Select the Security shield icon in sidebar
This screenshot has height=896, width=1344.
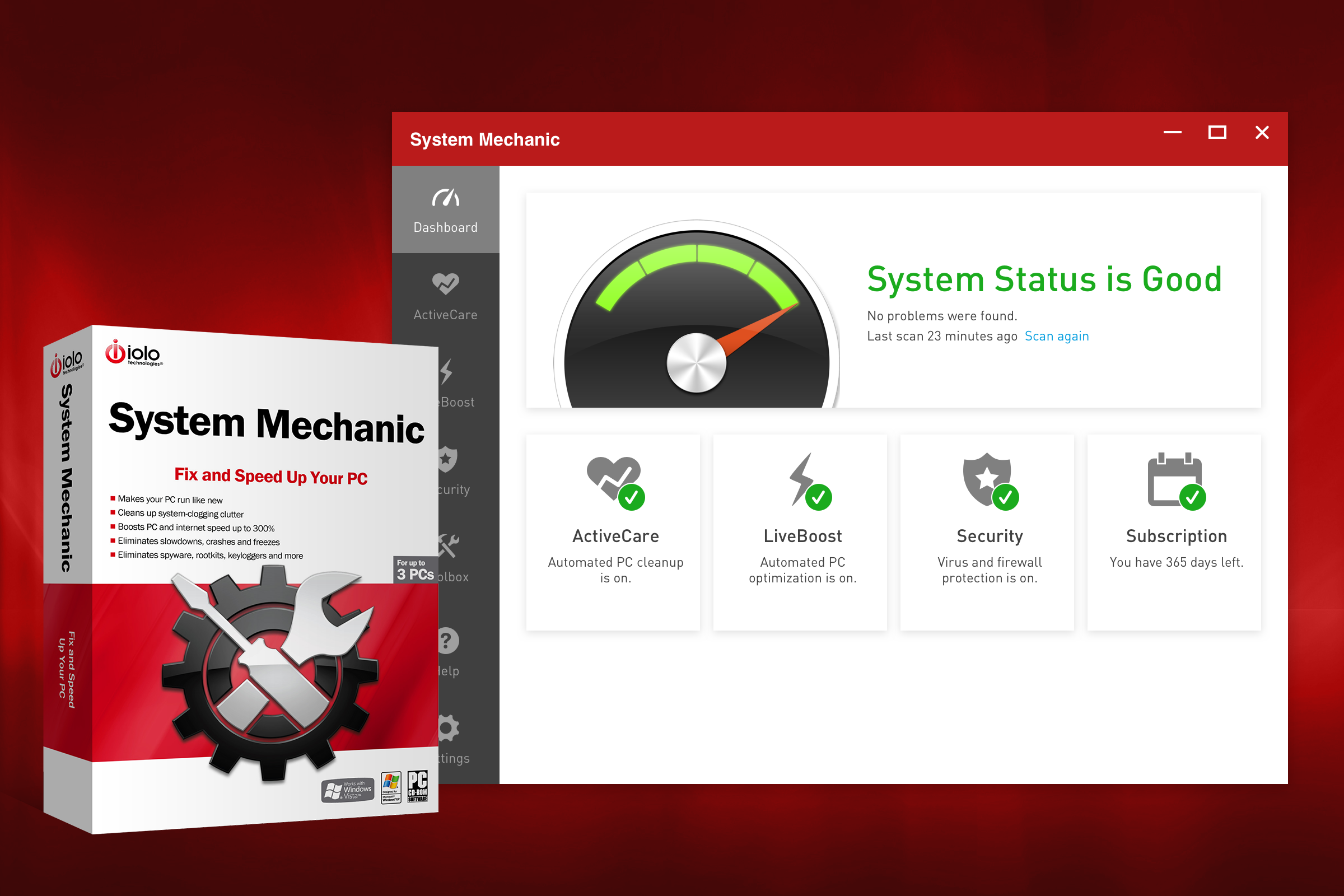pos(448,459)
